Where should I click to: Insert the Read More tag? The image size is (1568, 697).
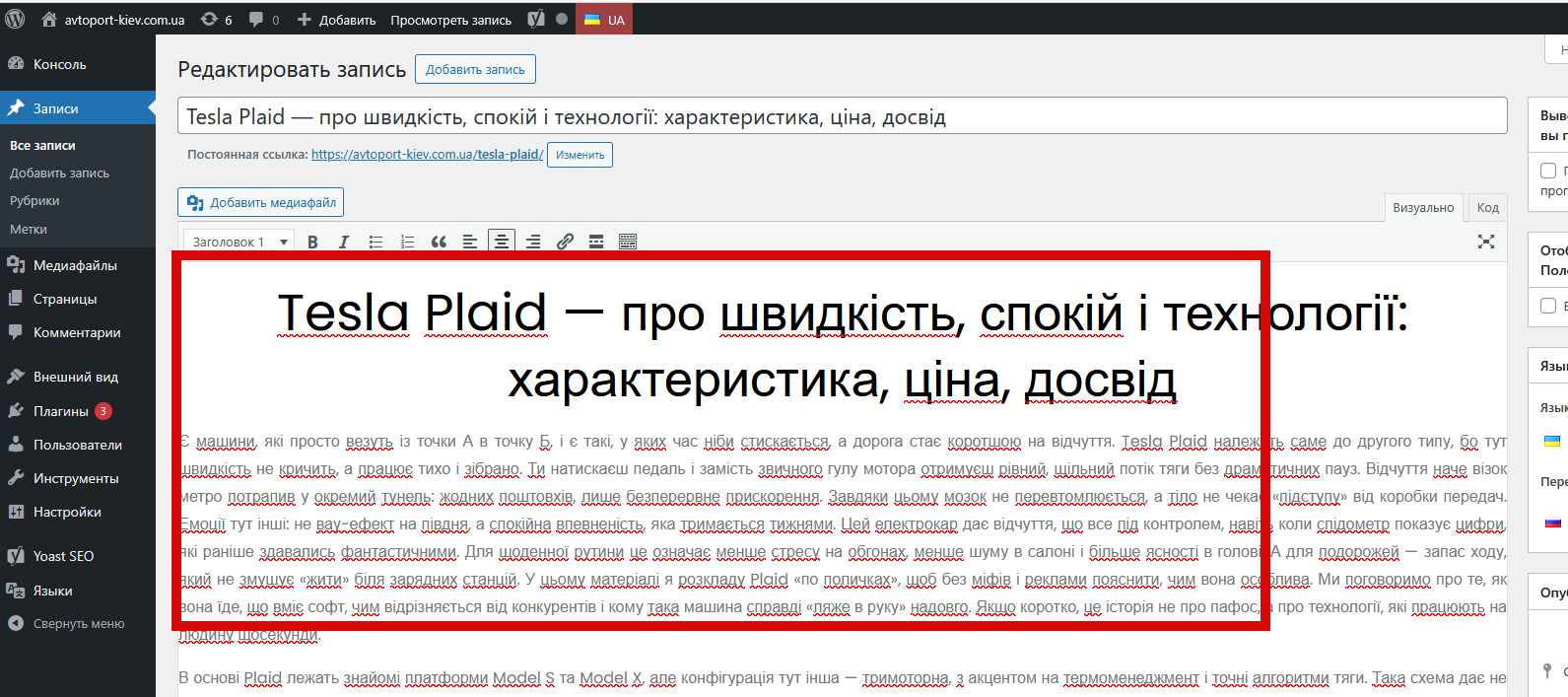tap(596, 242)
